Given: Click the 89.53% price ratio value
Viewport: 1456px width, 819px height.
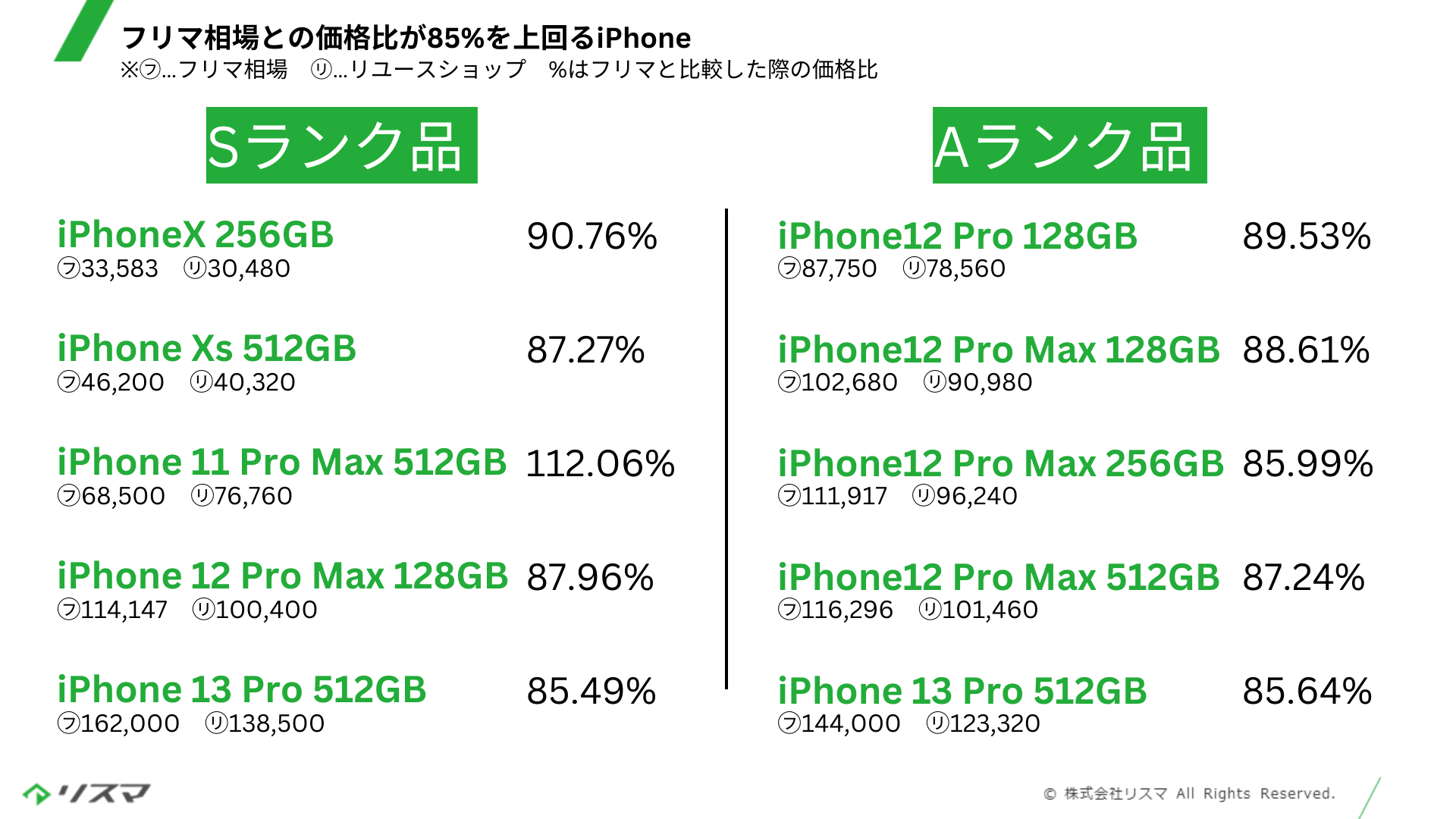Looking at the screenshot, I should tap(1307, 236).
